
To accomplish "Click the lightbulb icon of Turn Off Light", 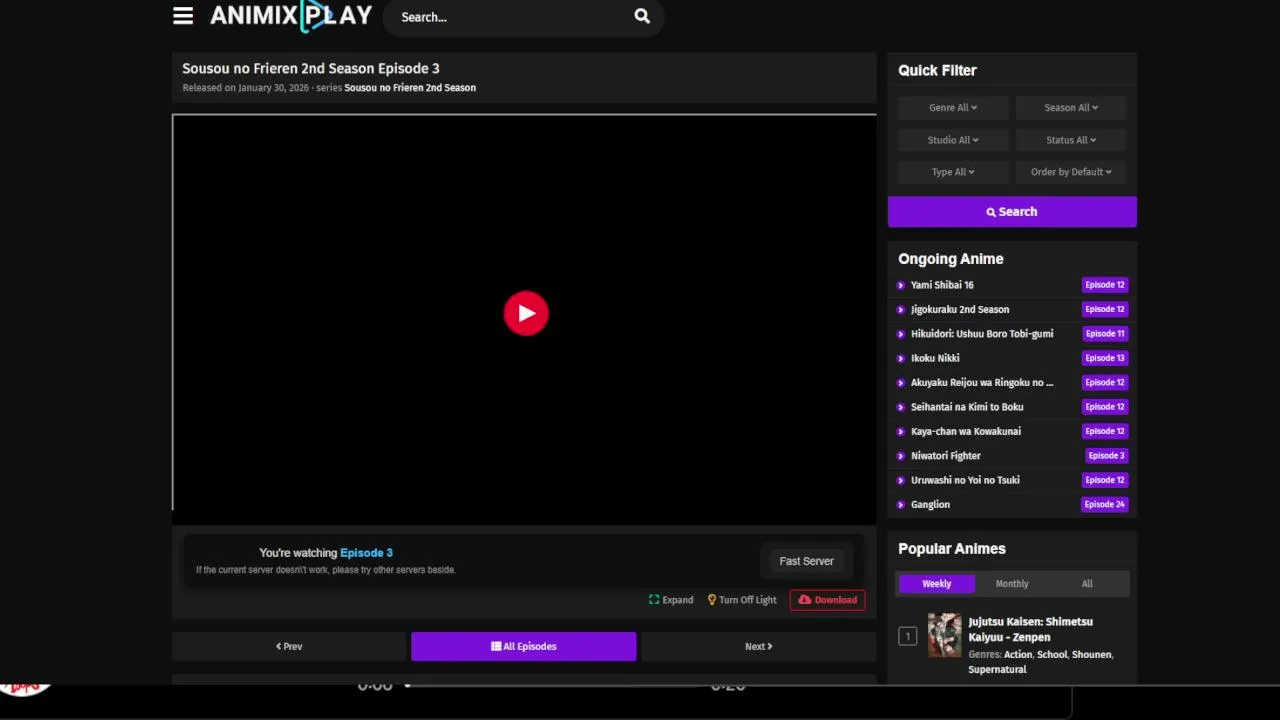I will 712,600.
